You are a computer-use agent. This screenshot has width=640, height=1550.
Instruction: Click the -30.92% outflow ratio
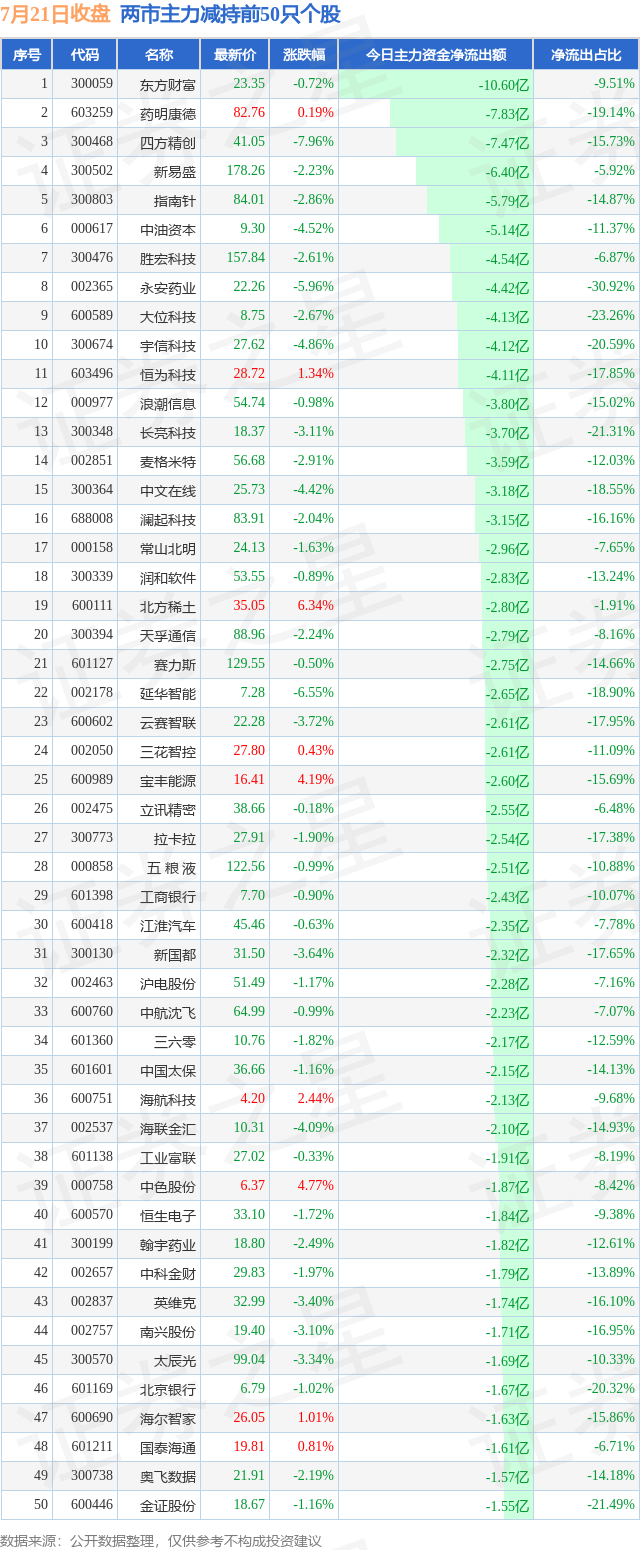[613, 287]
